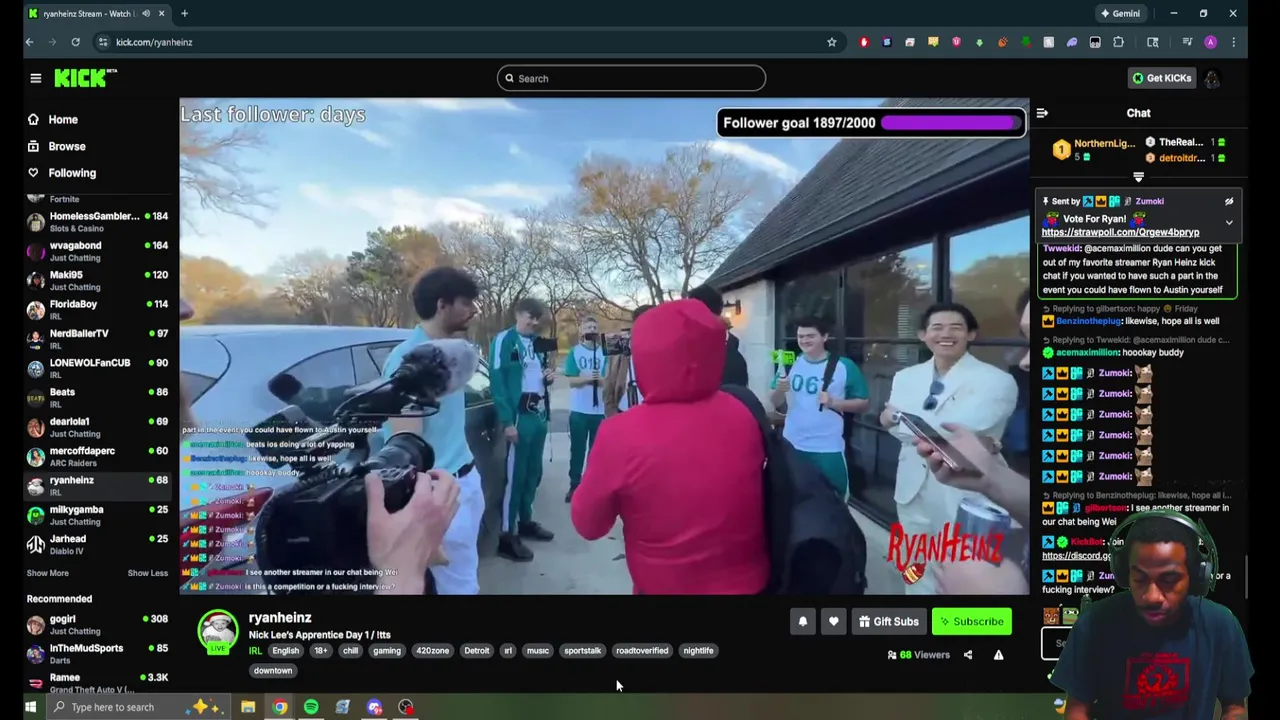
Task: Turn on stream notifications bell
Action: point(802,622)
